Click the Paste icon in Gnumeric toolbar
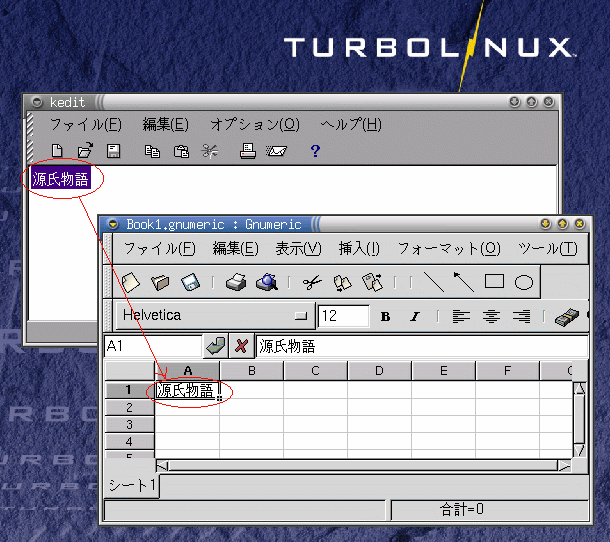 [372, 282]
